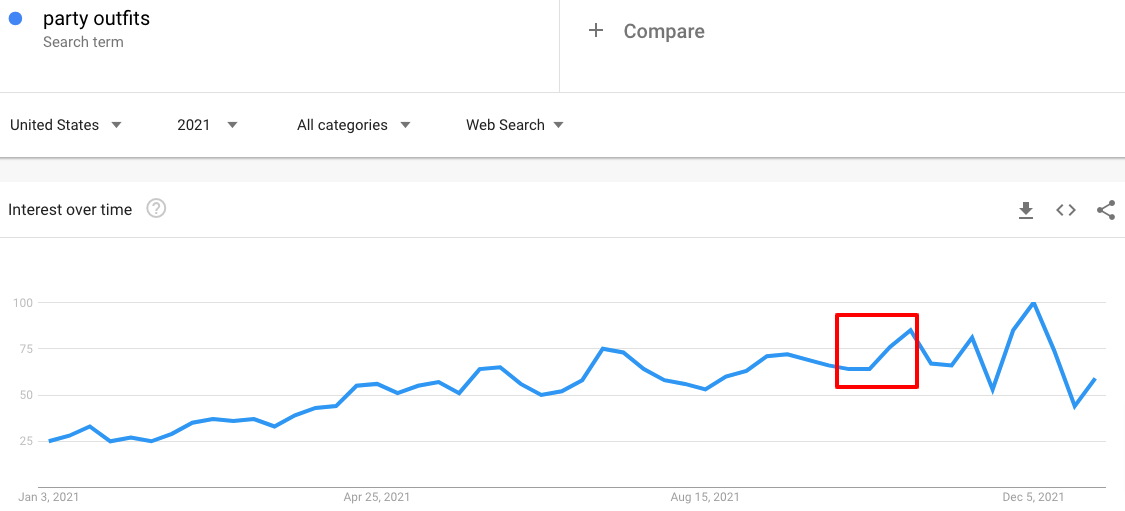Download the interest over time data
This screenshot has width=1125, height=511.
tap(1026, 210)
